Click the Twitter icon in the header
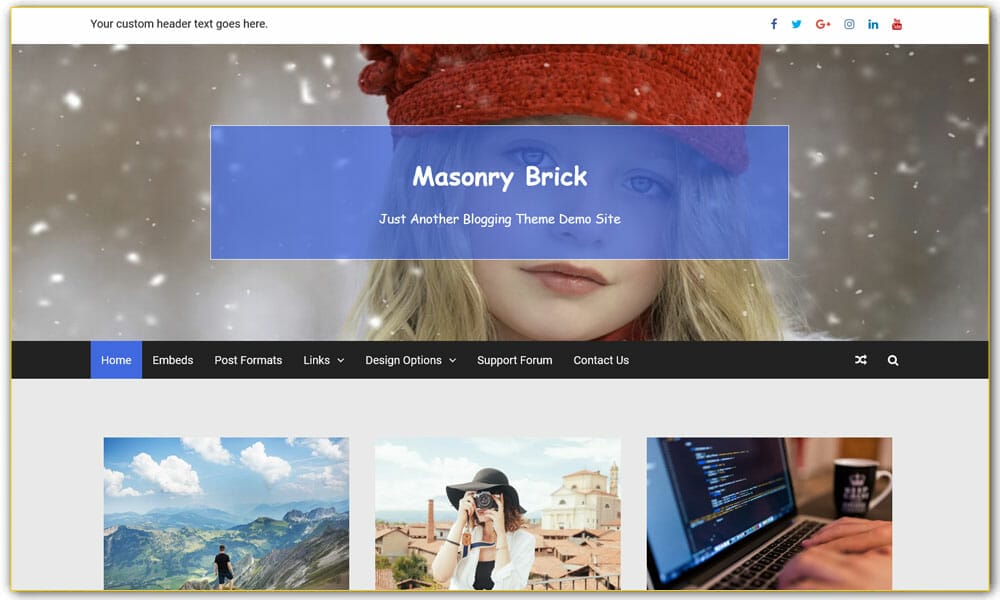 tap(797, 23)
